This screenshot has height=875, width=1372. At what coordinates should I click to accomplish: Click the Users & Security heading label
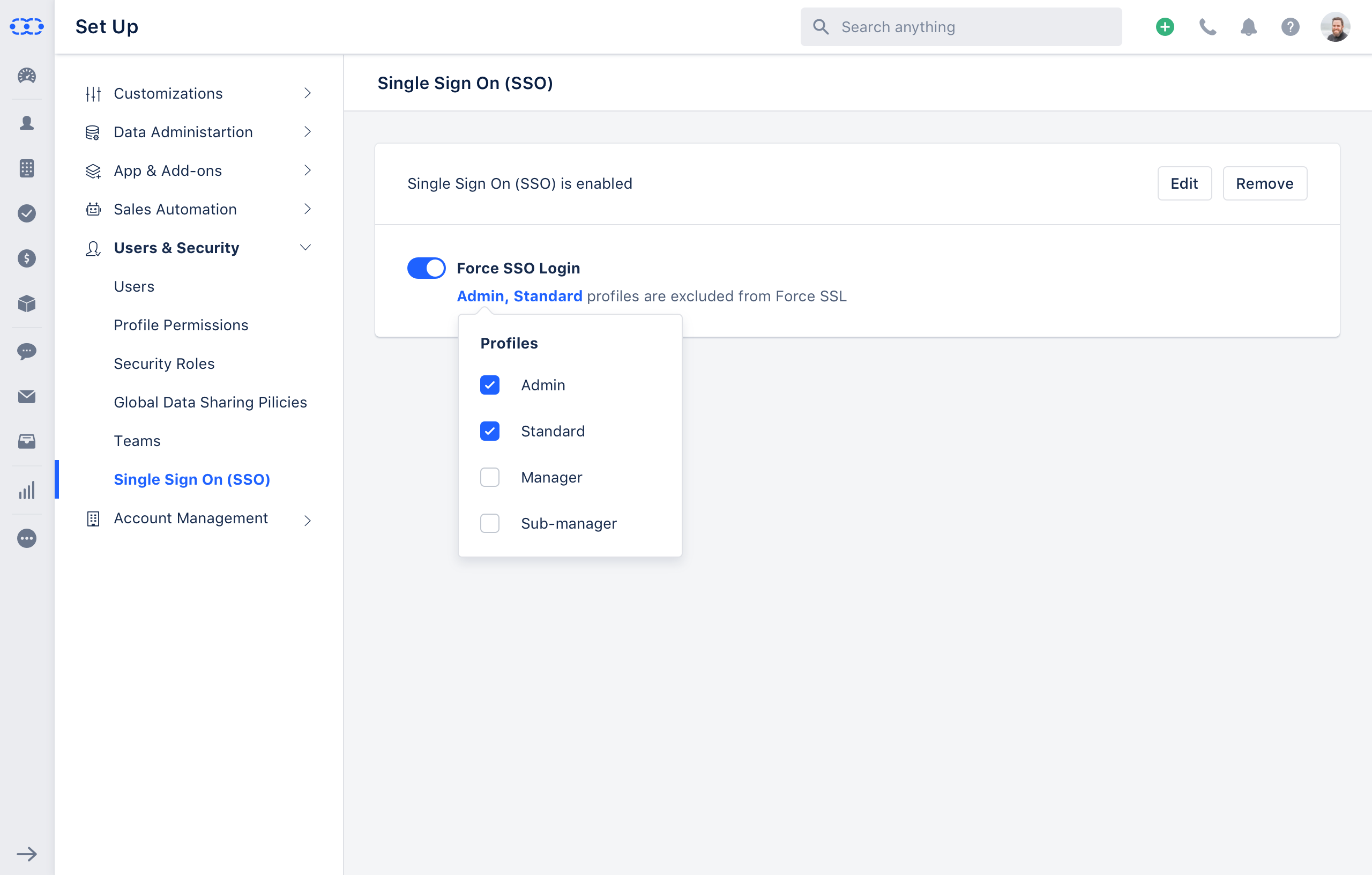176,248
